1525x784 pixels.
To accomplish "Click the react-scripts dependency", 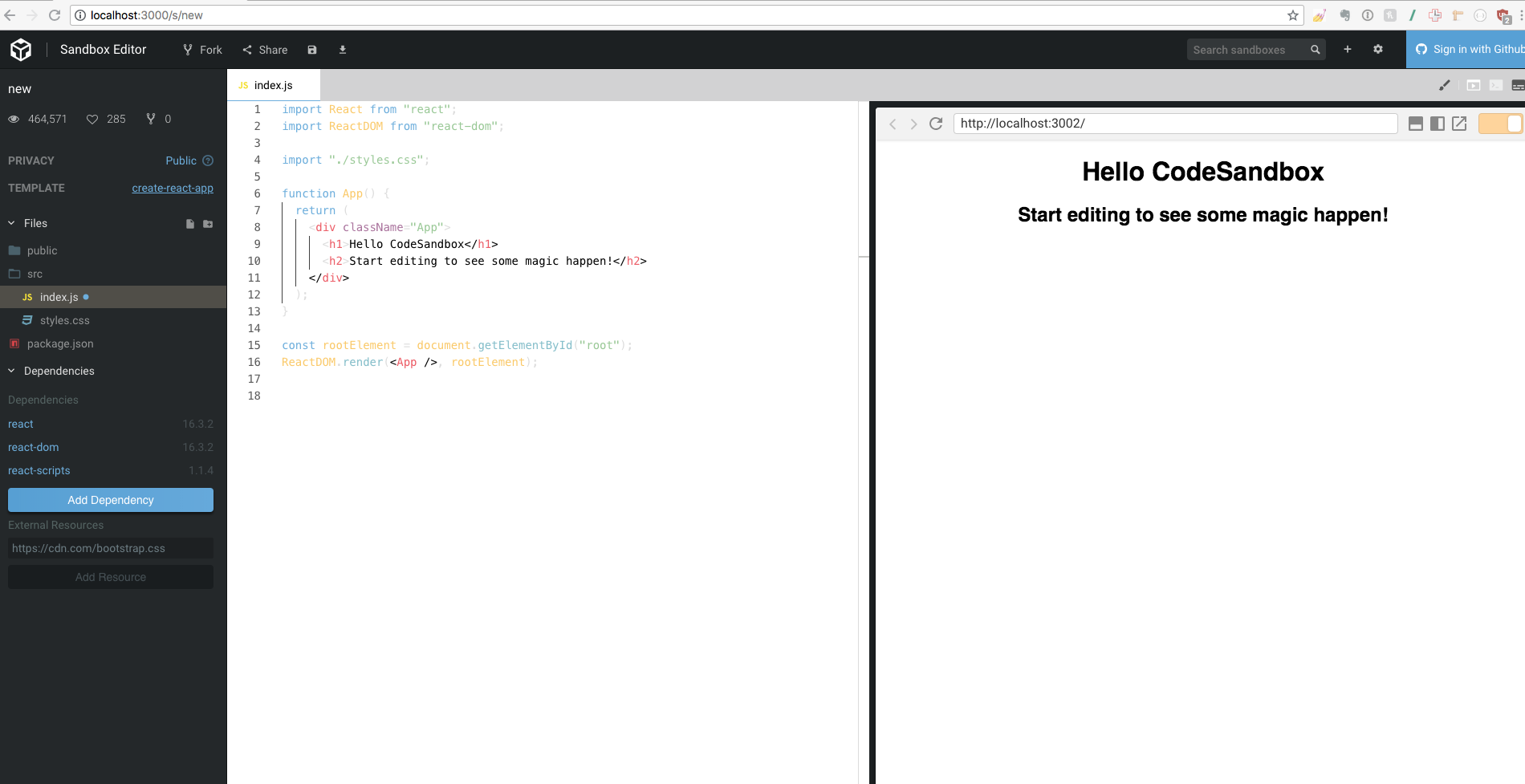I will pos(39,470).
